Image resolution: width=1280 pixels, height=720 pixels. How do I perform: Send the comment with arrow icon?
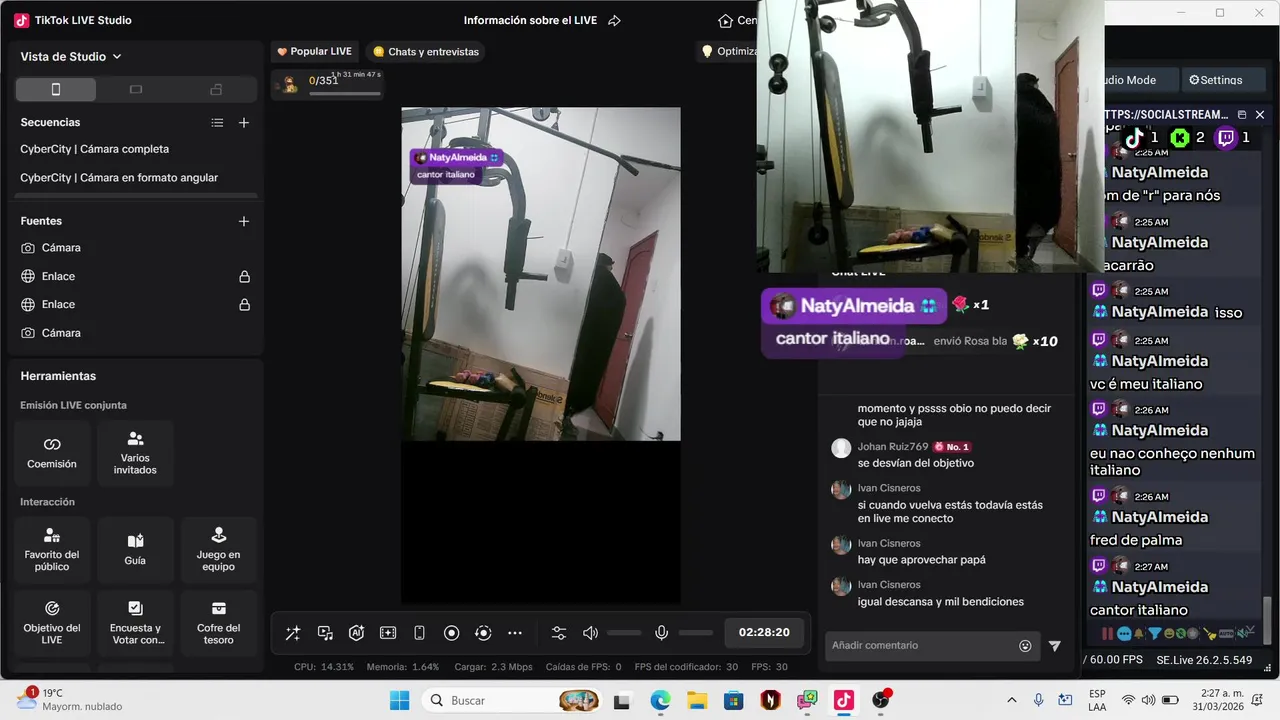[x=1054, y=646]
